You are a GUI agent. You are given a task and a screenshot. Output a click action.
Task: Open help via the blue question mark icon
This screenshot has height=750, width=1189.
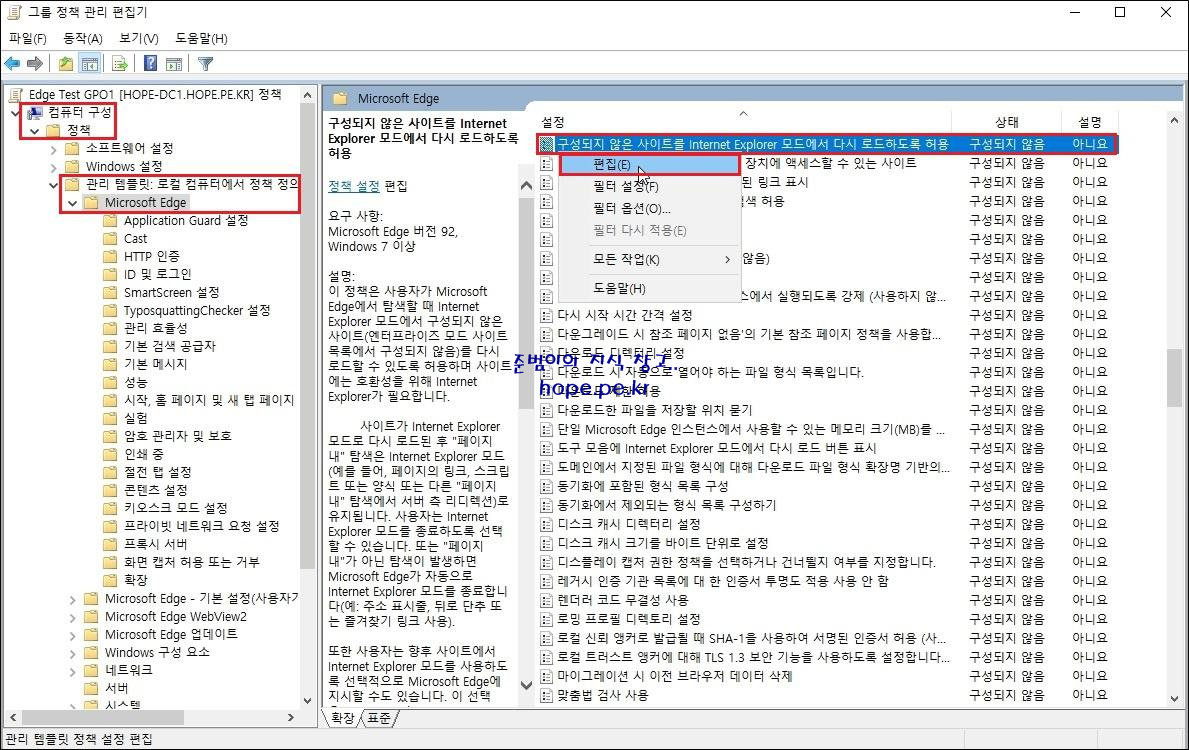click(x=150, y=64)
